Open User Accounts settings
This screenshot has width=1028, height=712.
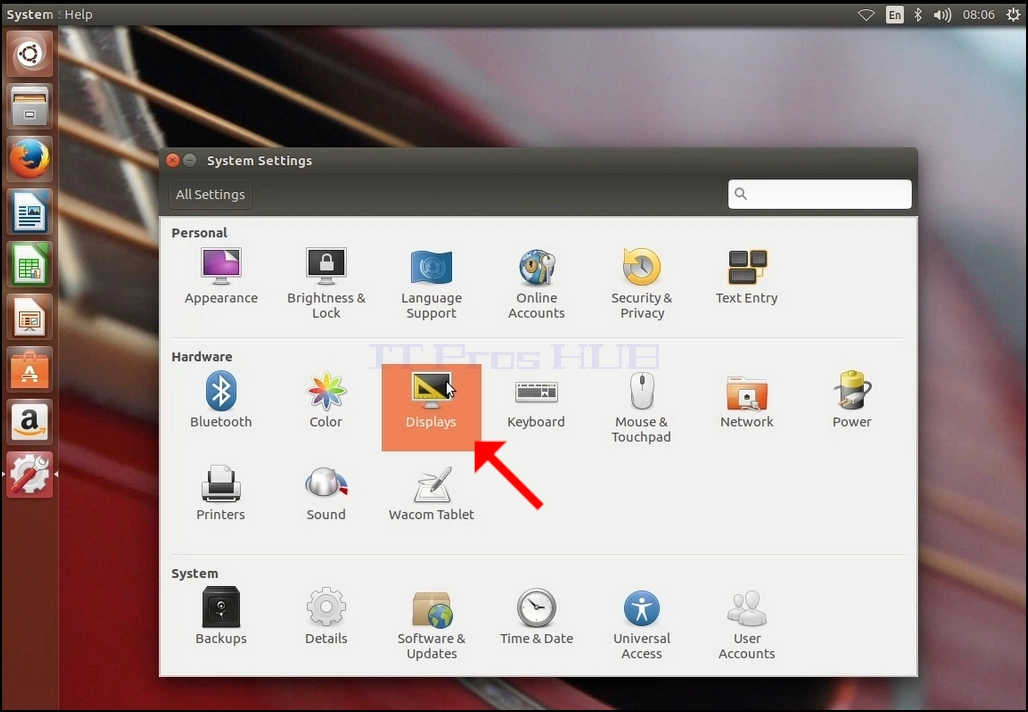click(747, 624)
